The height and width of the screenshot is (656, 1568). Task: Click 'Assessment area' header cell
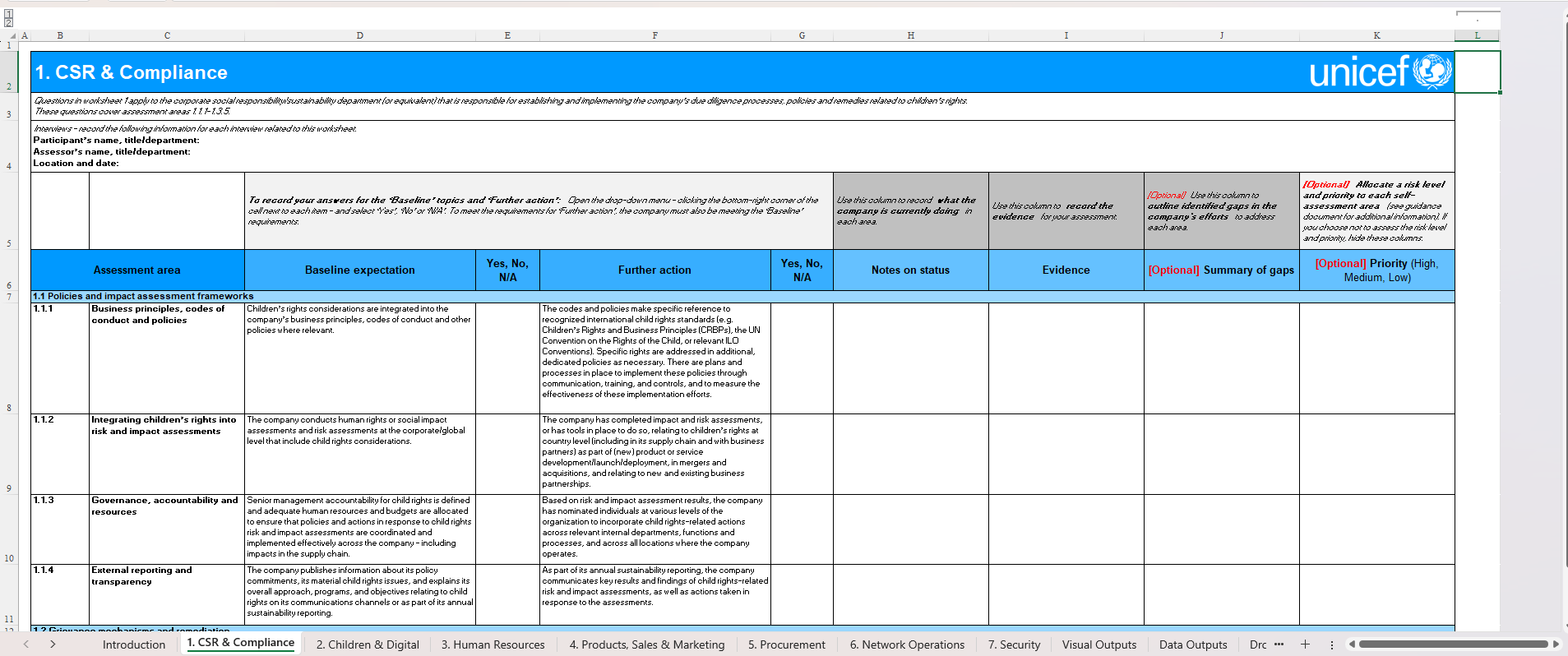click(x=137, y=270)
